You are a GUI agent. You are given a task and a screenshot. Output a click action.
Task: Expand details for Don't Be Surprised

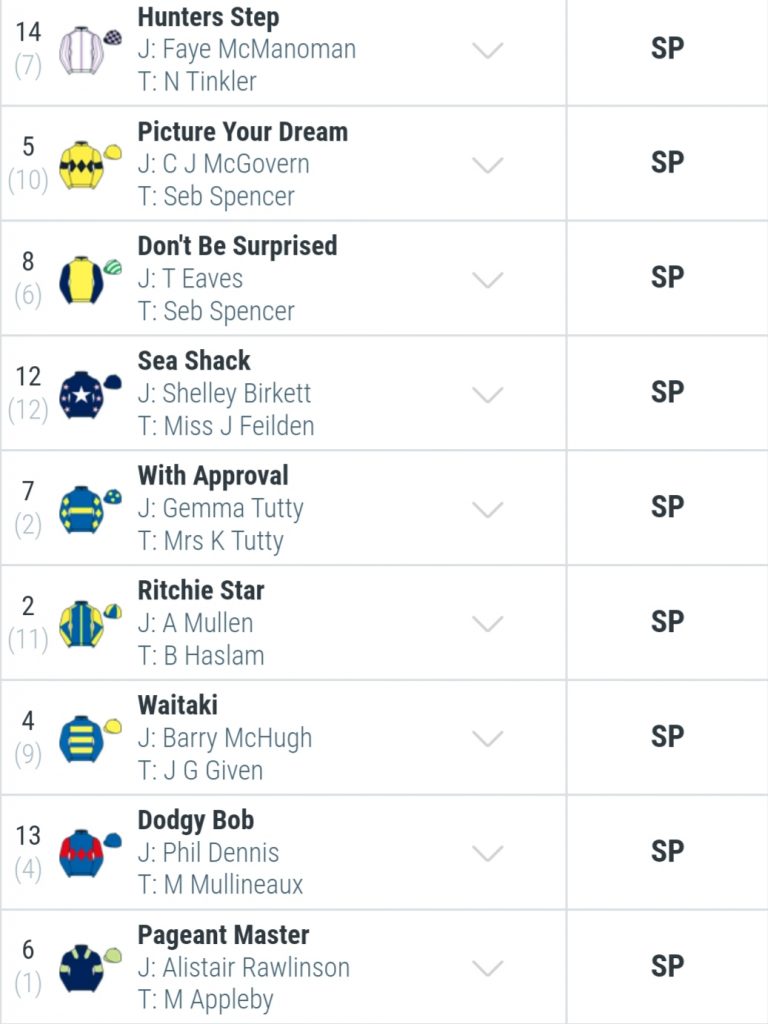coord(487,280)
